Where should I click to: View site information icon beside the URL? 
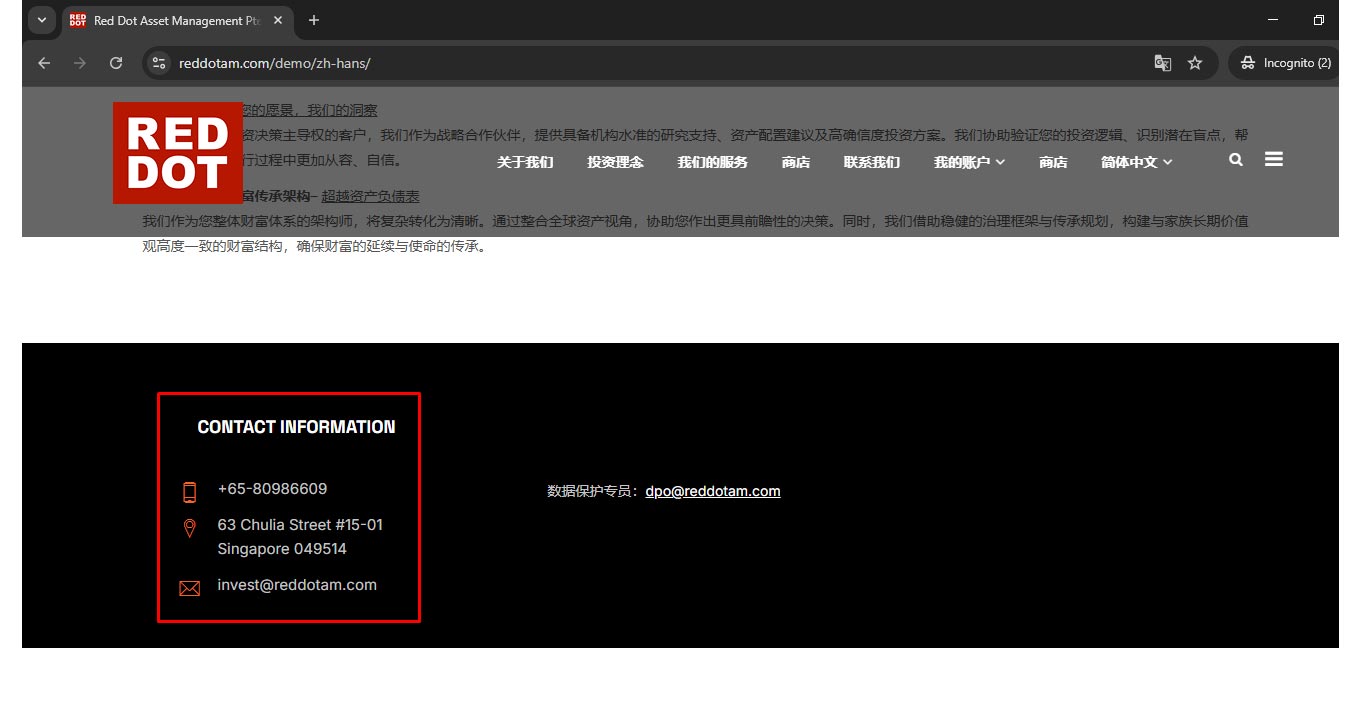click(158, 63)
